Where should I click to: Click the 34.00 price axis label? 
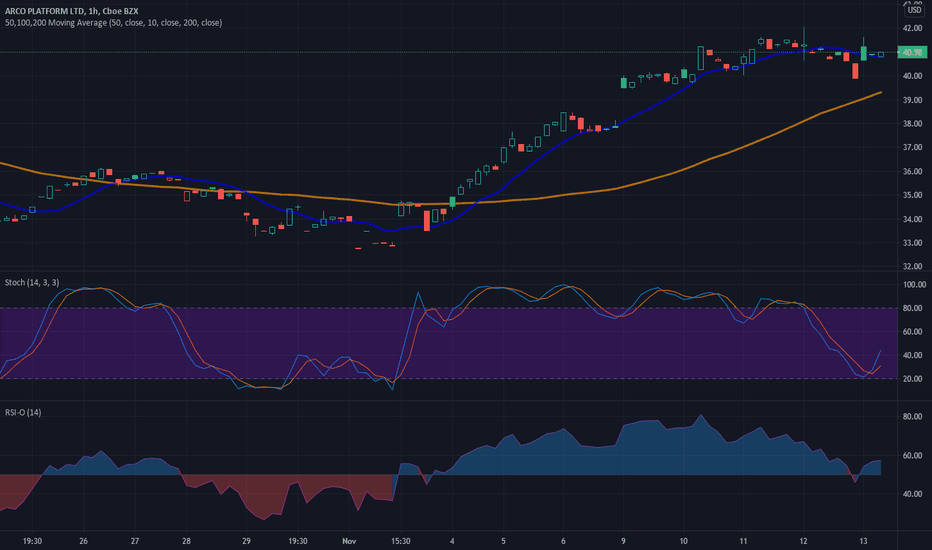[x=912, y=219]
